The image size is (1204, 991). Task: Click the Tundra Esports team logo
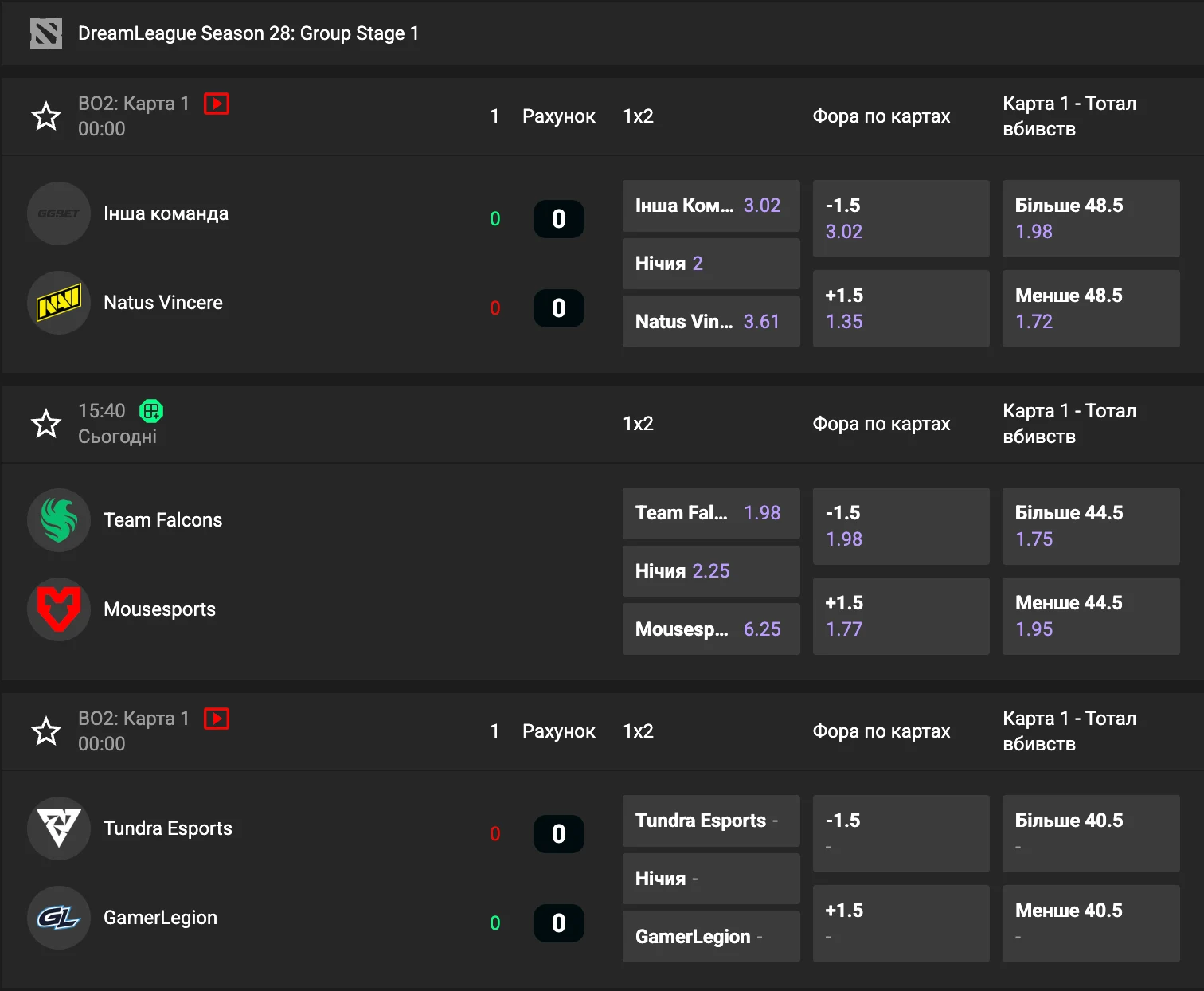point(59,828)
